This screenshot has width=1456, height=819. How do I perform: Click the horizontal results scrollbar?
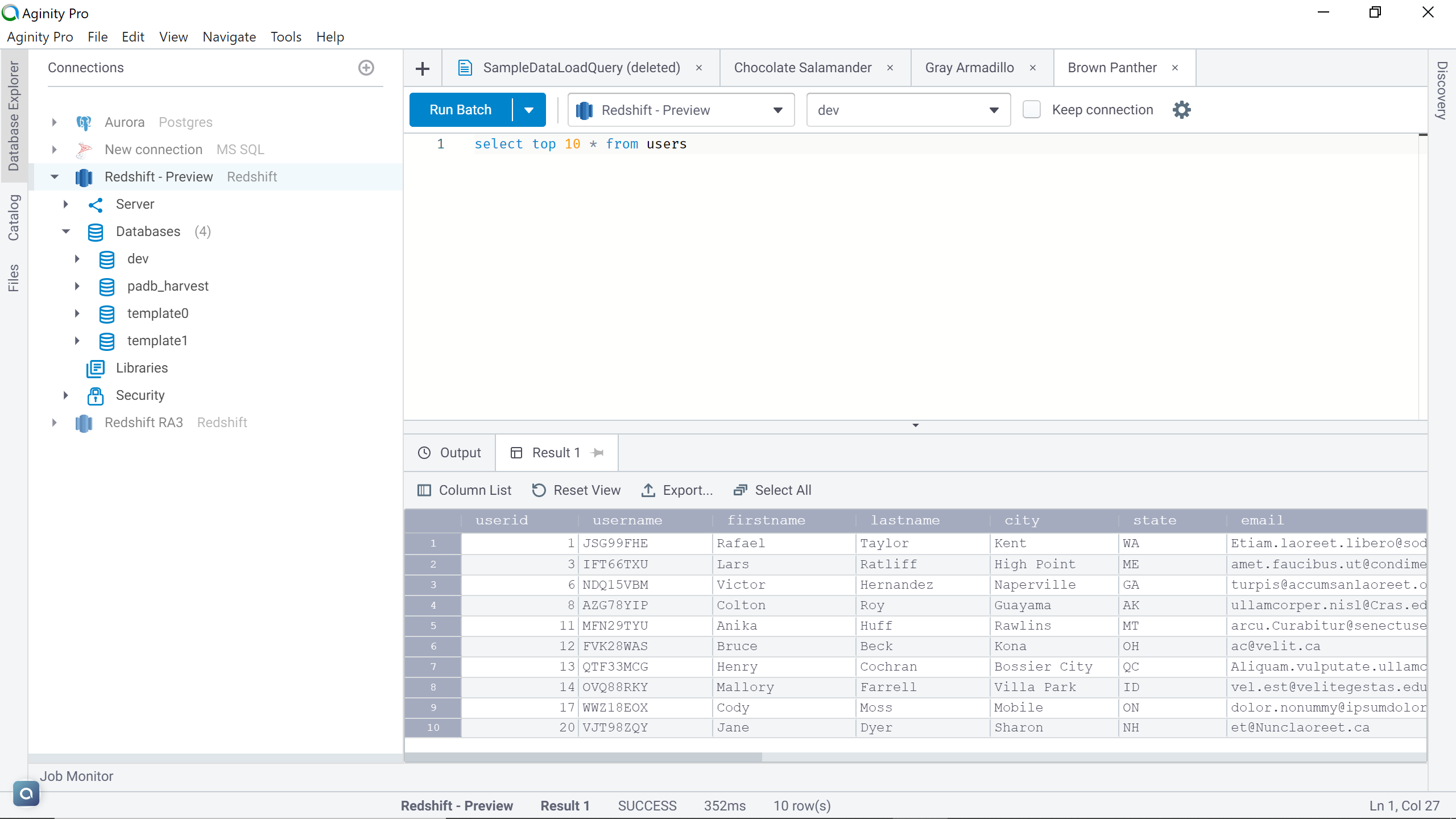point(584,757)
